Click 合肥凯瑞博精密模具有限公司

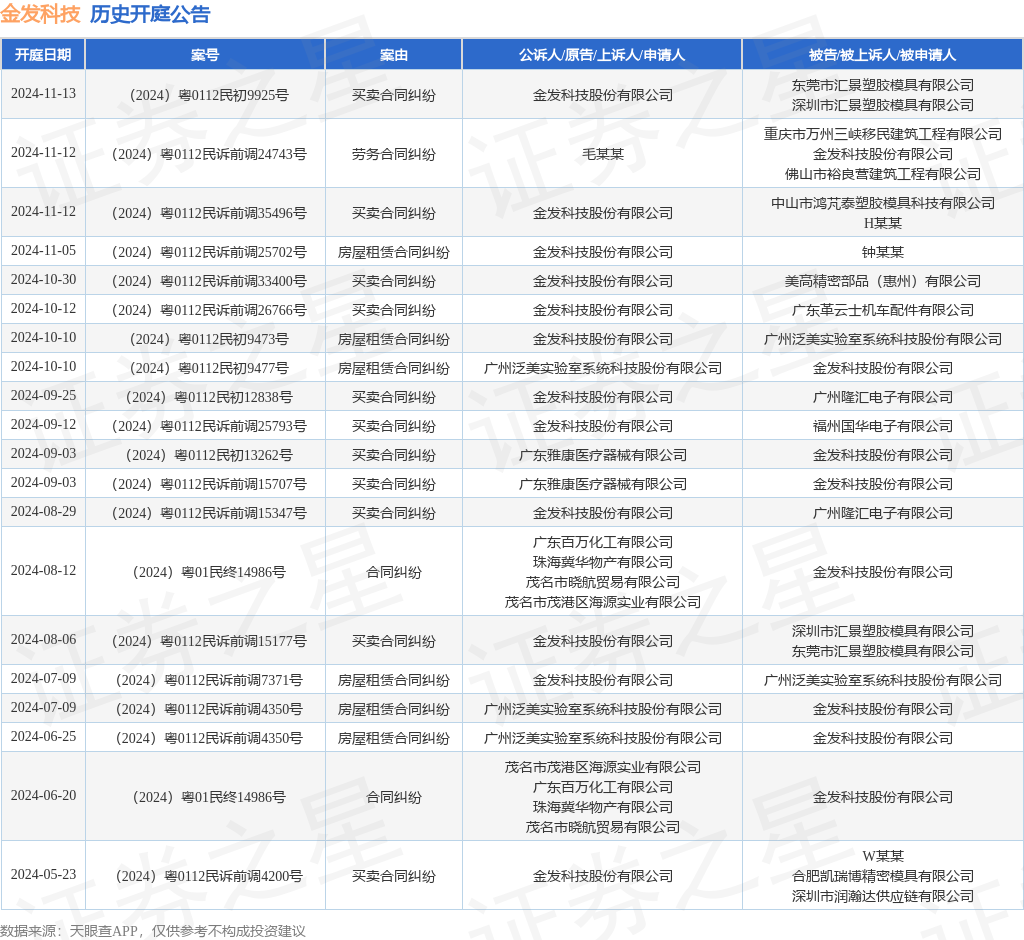883,876
